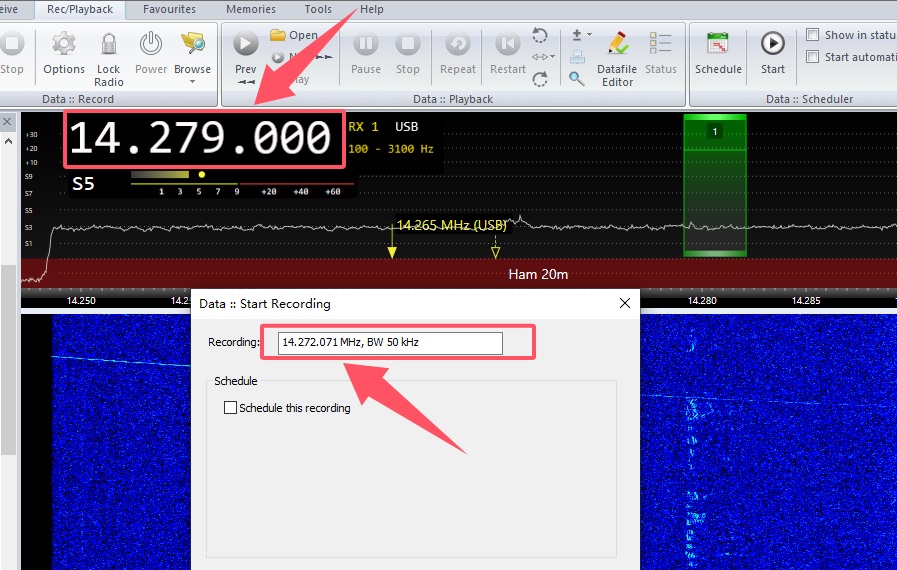Expand the plus-minus dropdown arrow
The width and height of the screenshot is (897, 570).
tap(589, 35)
